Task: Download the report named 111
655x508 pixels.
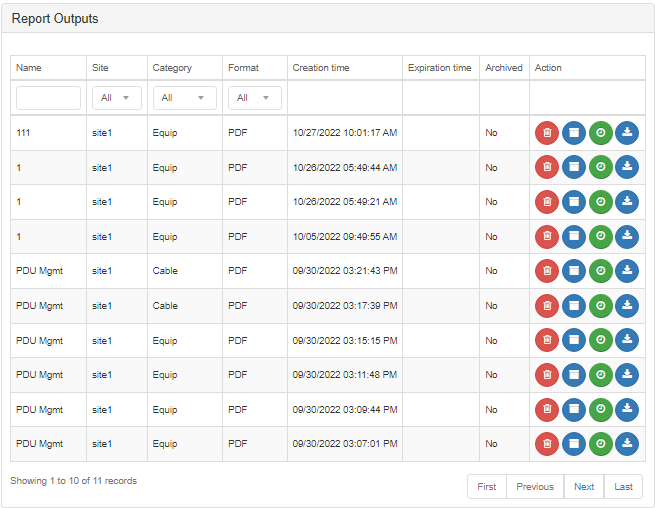Action: point(627,133)
